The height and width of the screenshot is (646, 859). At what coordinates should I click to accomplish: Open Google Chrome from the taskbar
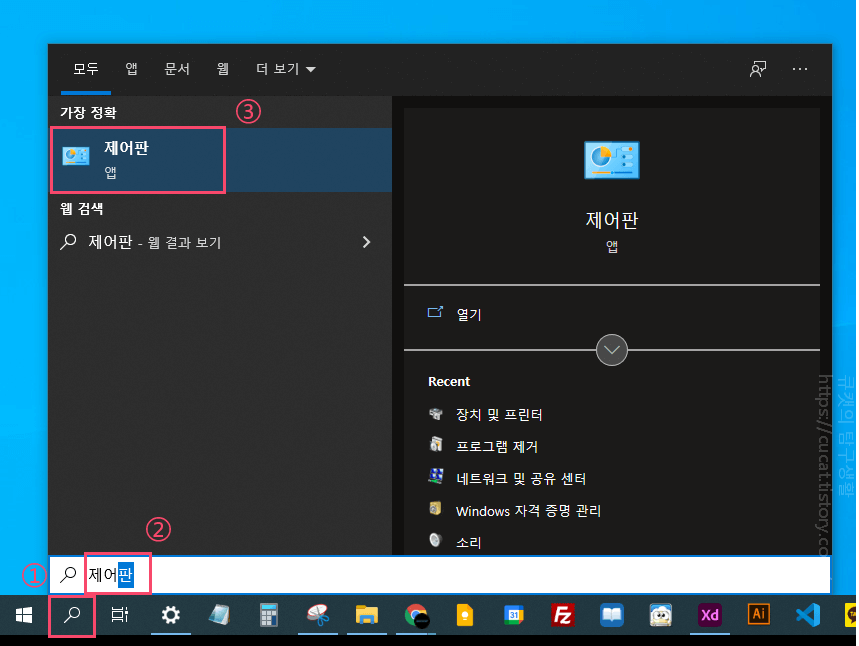click(x=416, y=617)
